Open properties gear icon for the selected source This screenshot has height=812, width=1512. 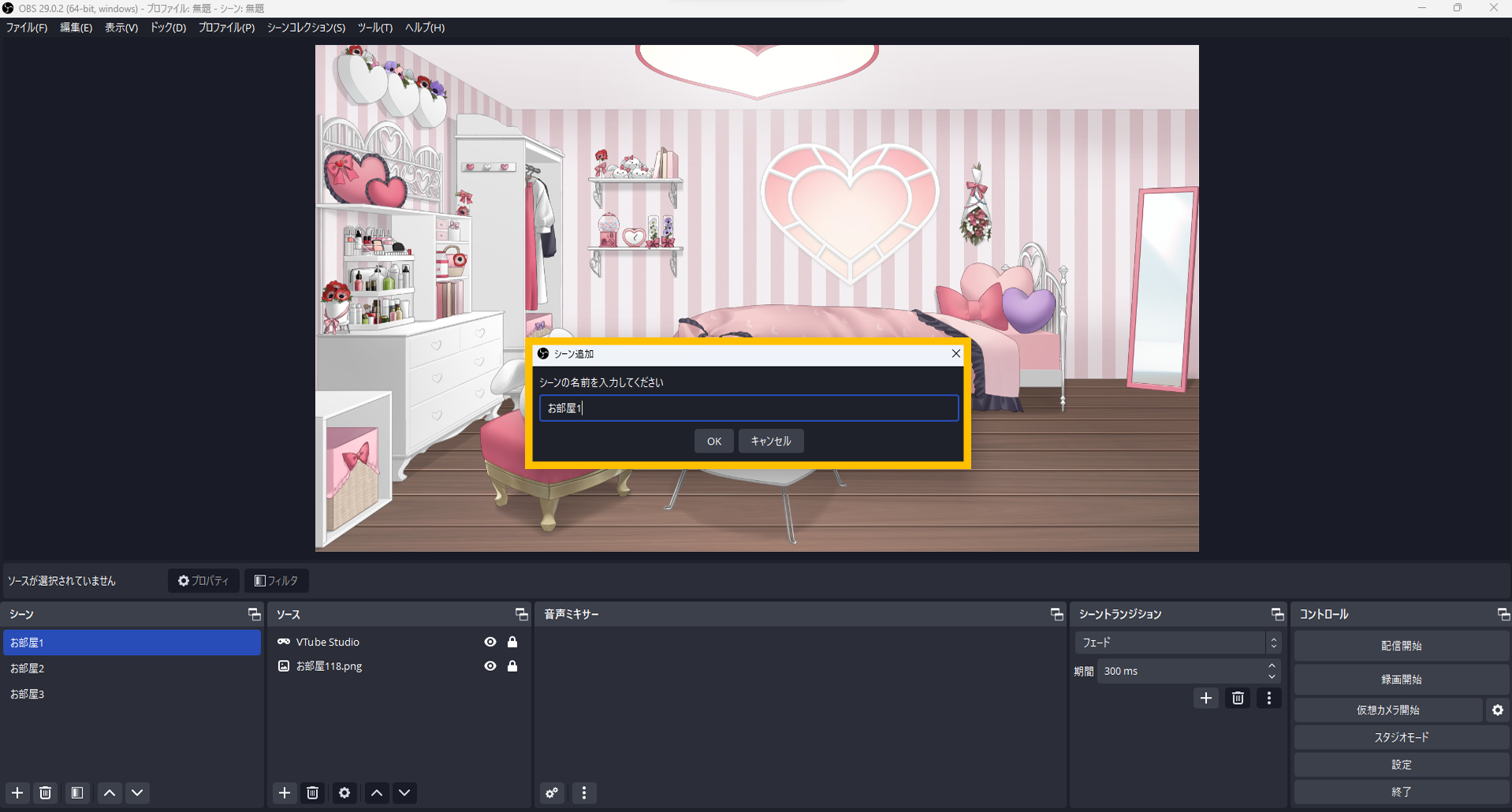pyautogui.click(x=344, y=793)
